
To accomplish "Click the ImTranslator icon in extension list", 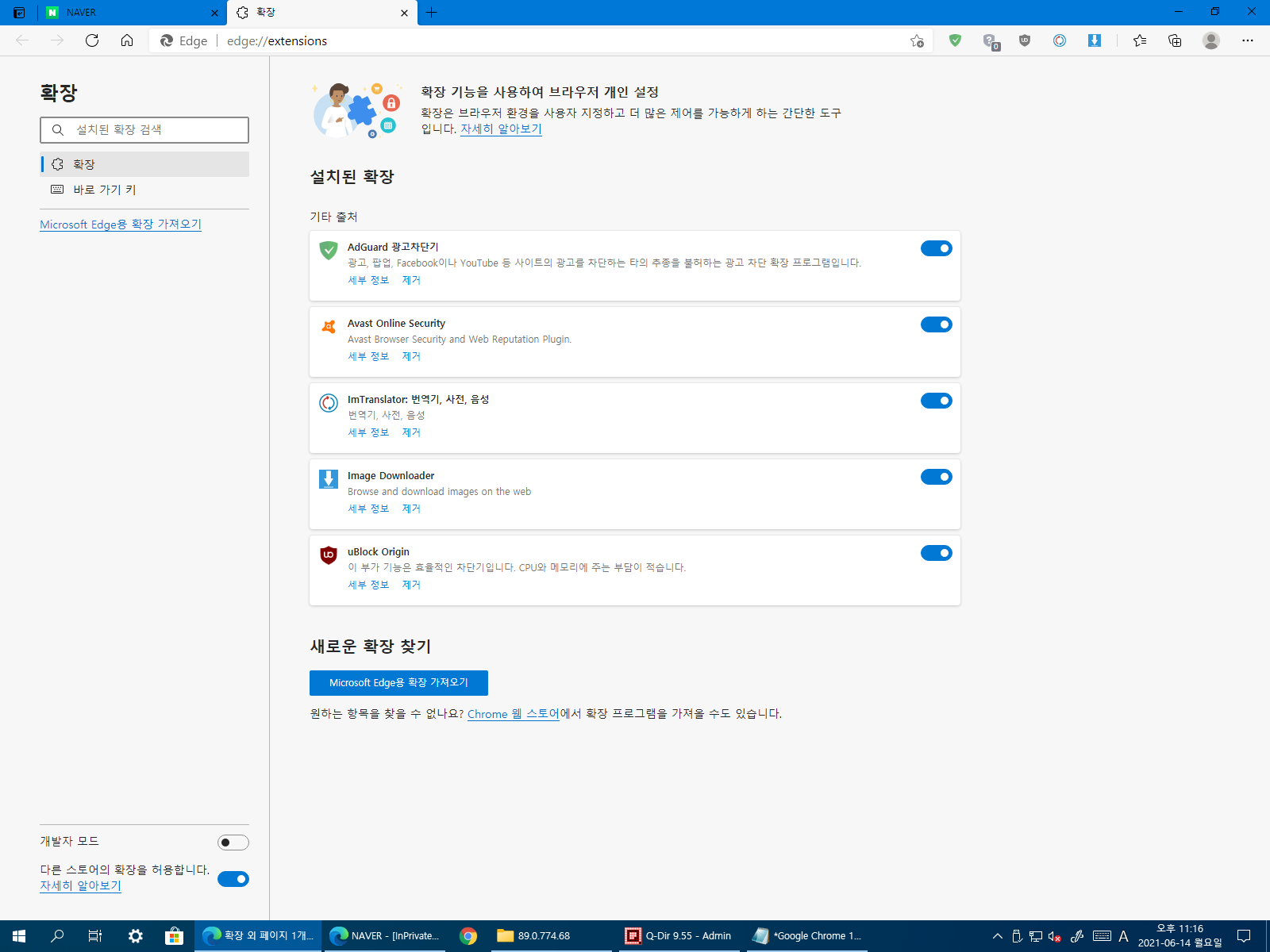I will [x=329, y=403].
